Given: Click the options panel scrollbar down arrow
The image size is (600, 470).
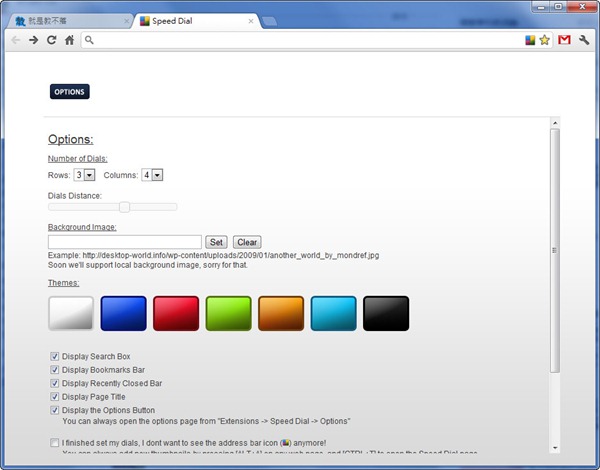Looking at the screenshot, I should 555,447.
